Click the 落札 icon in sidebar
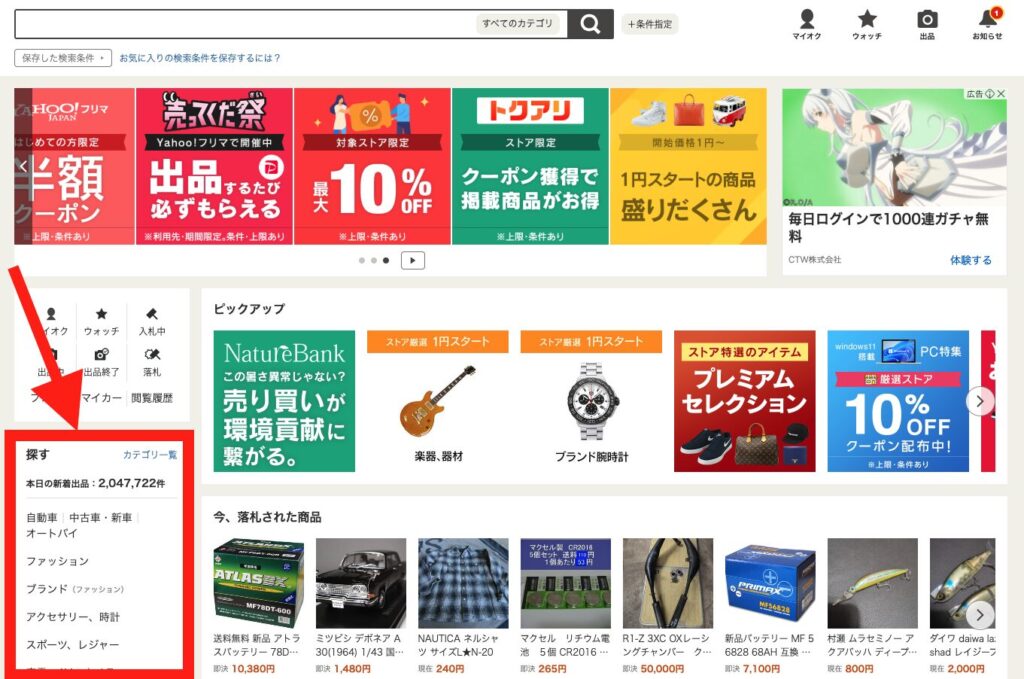Image resolution: width=1024 pixels, height=679 pixels. coord(152,361)
